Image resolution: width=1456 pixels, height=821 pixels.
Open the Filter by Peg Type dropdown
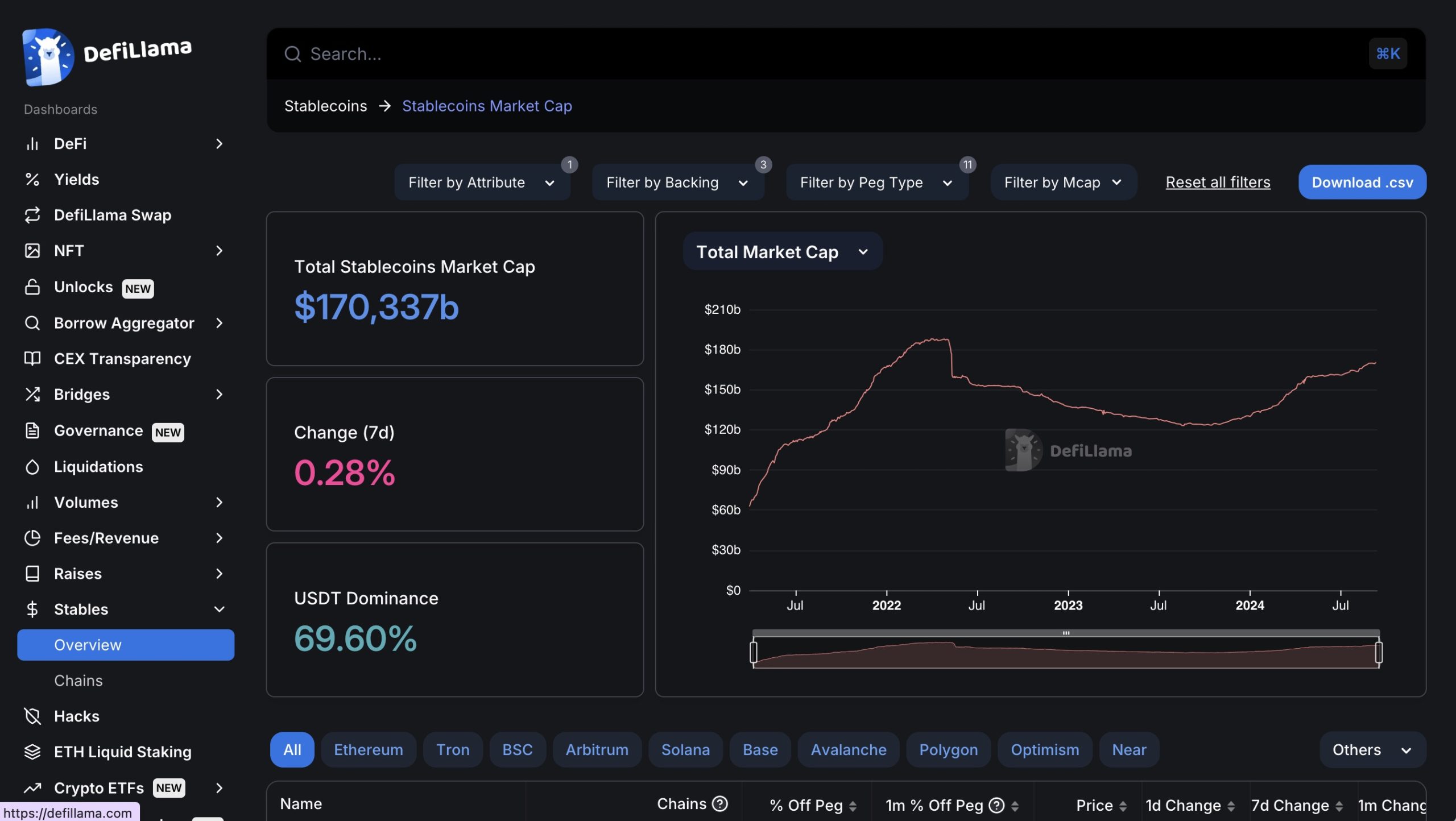point(877,183)
